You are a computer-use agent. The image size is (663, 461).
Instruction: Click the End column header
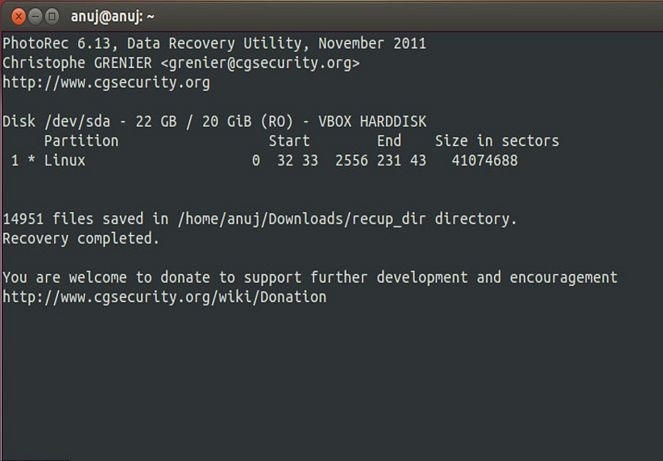(389, 141)
